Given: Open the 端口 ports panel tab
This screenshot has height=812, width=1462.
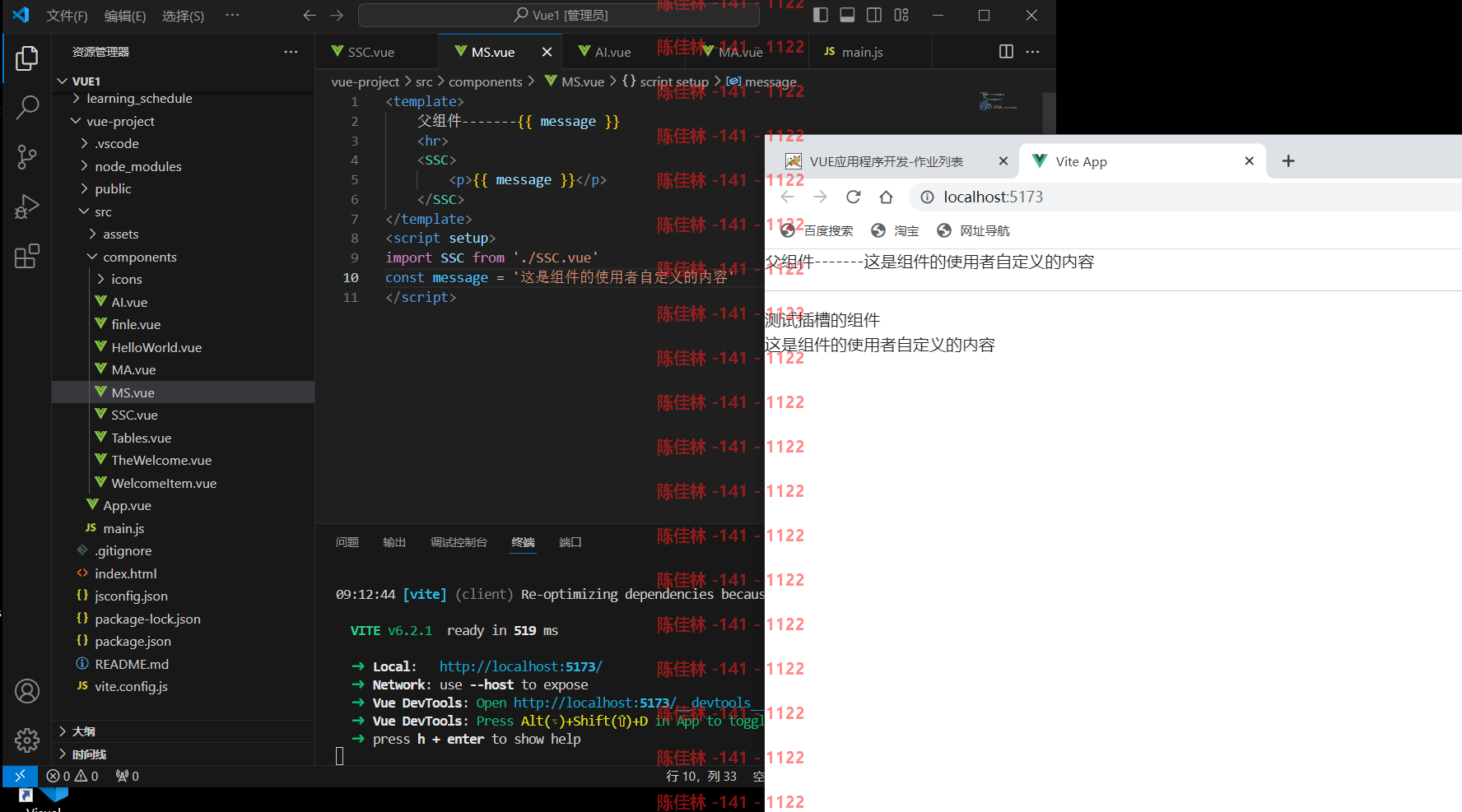Looking at the screenshot, I should (570, 542).
